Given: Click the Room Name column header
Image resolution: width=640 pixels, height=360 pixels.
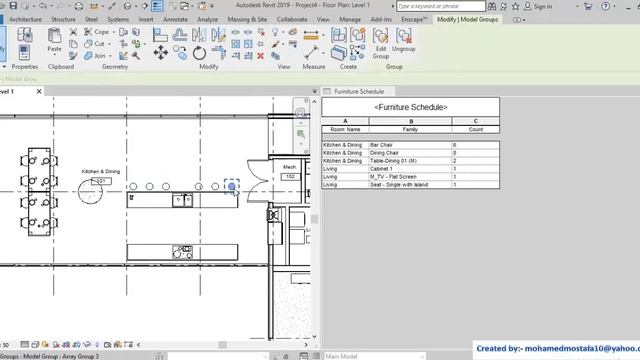Looking at the screenshot, I should point(345,129).
